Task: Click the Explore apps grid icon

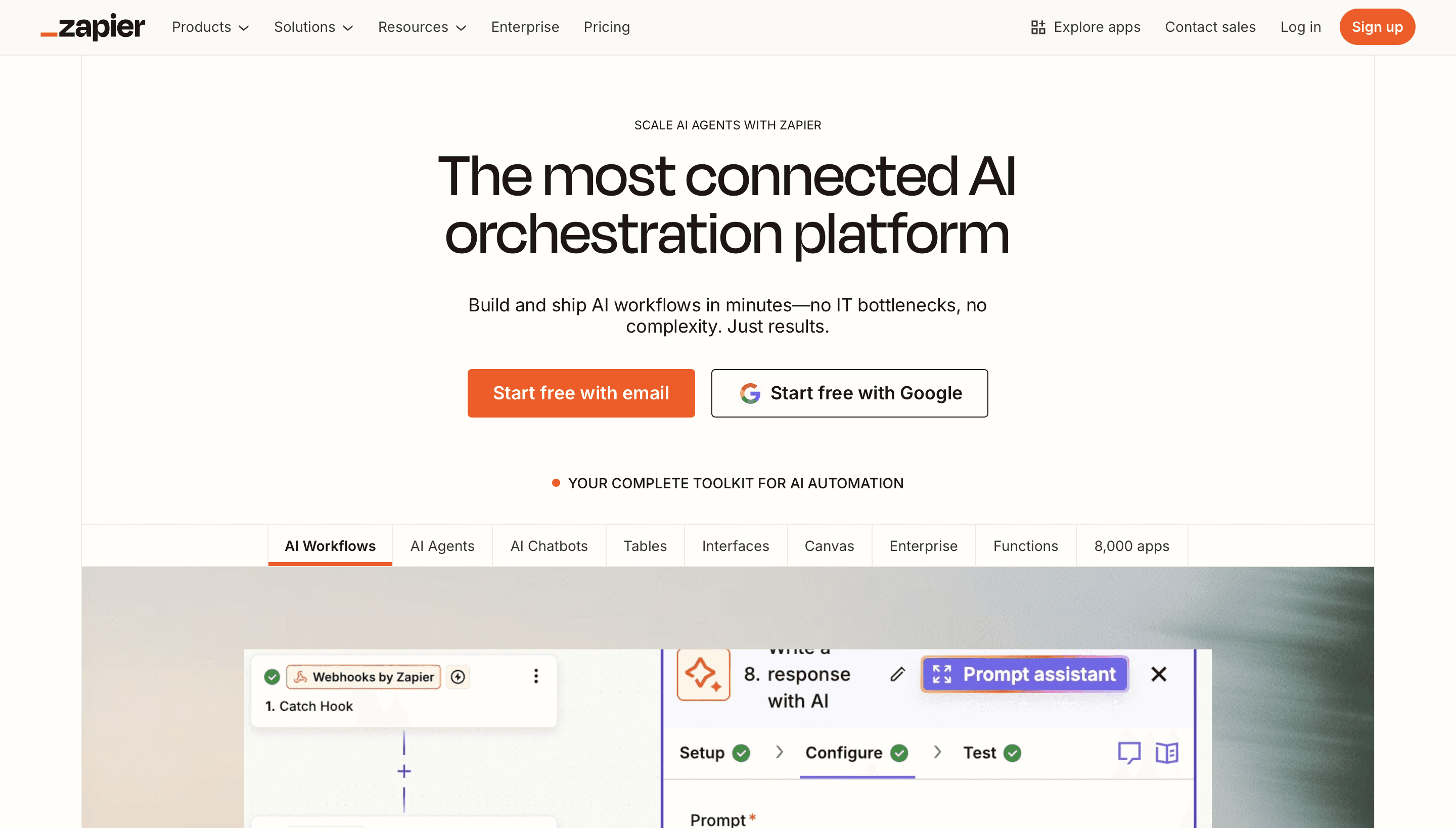Action: coord(1038,27)
